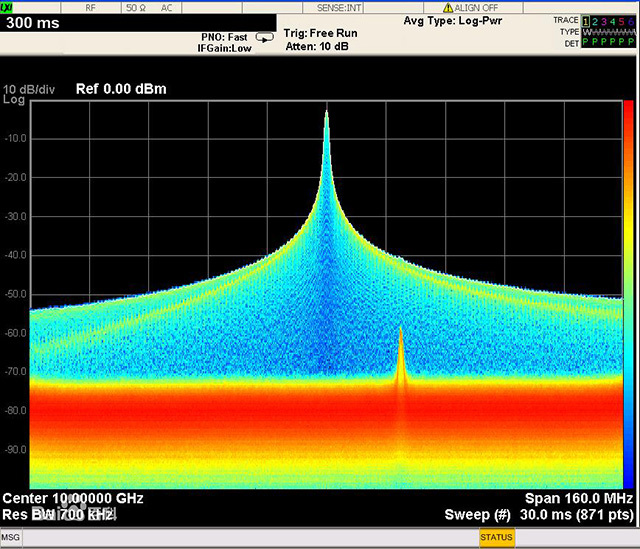Click Trig: Free Run setting

(x=320, y=33)
